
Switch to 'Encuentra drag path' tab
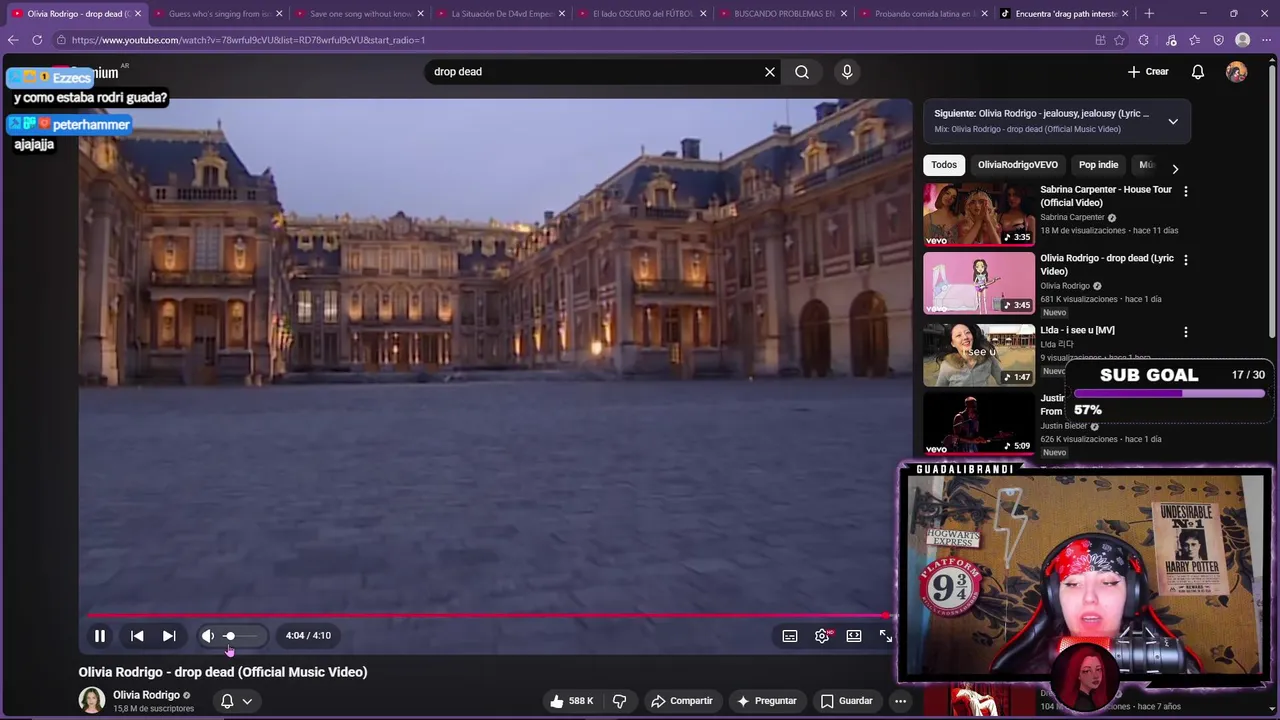1065,14
